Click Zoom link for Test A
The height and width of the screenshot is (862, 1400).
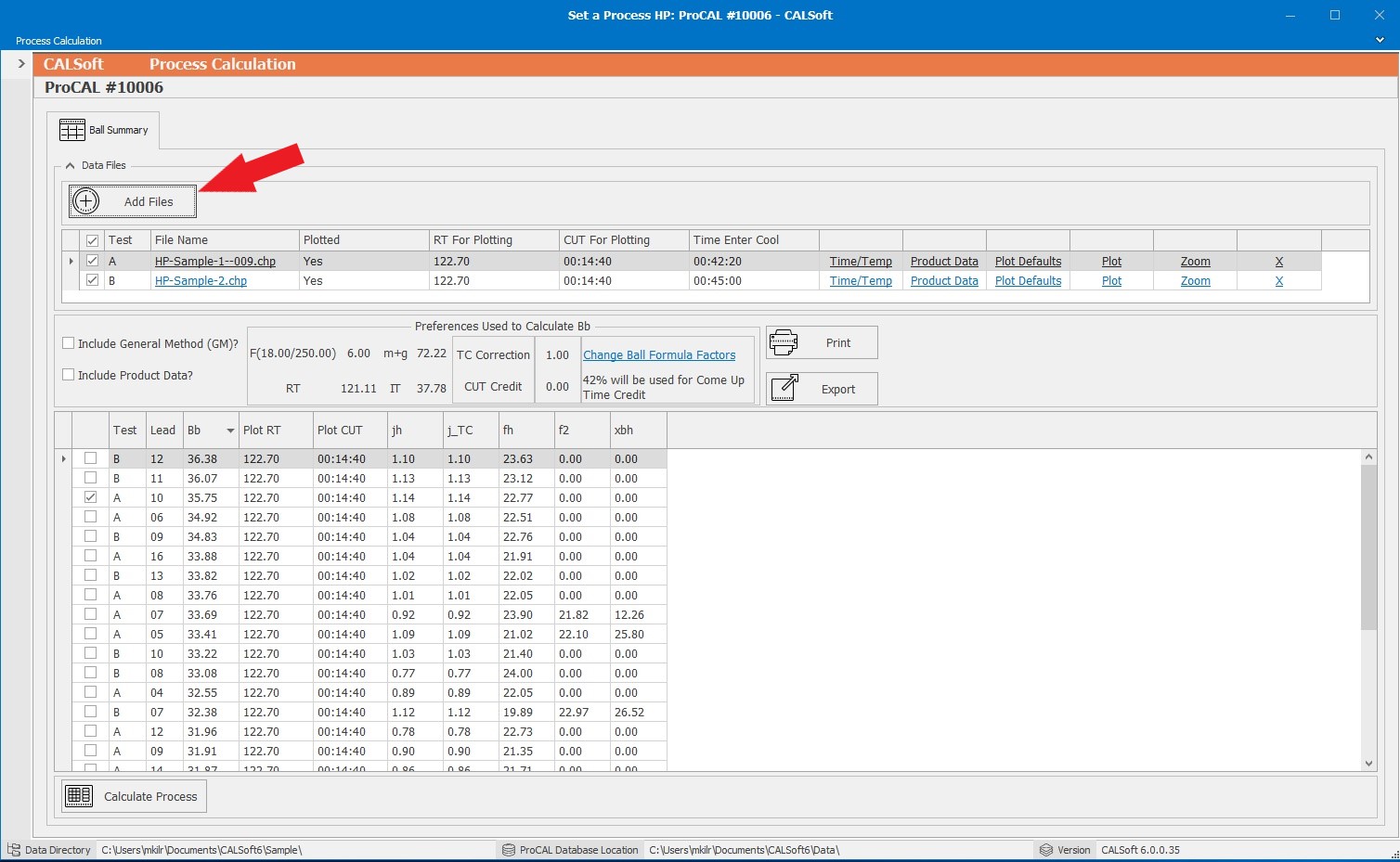1195,262
